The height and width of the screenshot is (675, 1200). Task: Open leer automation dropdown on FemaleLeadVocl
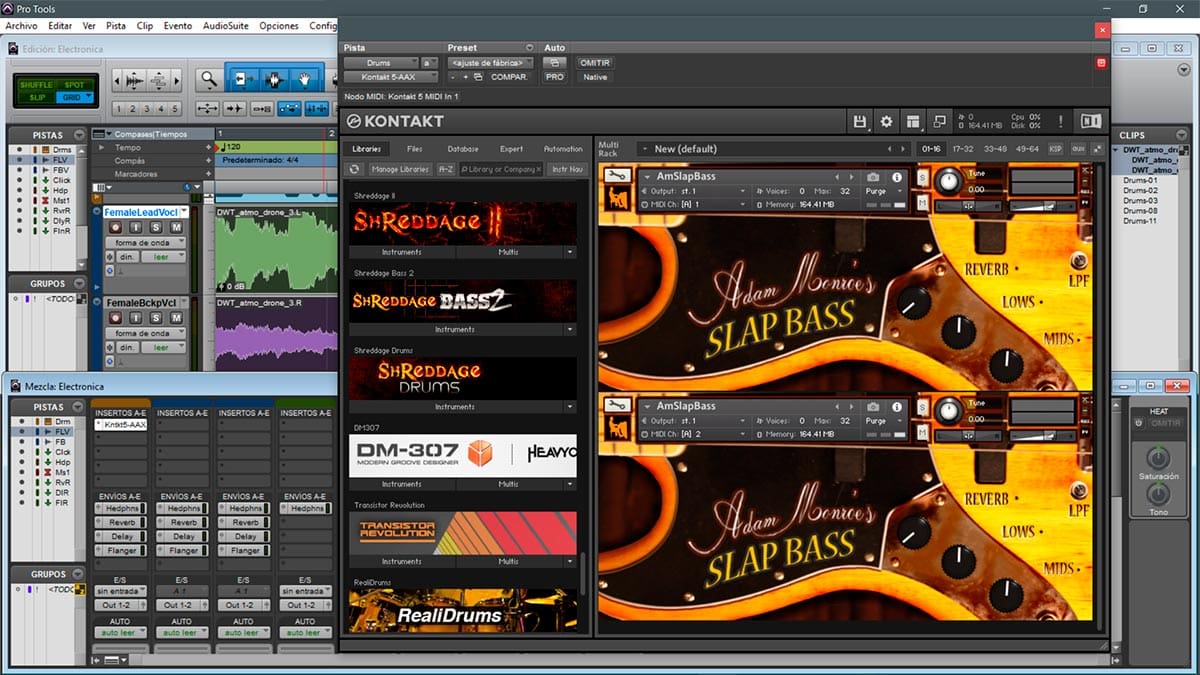(x=163, y=257)
